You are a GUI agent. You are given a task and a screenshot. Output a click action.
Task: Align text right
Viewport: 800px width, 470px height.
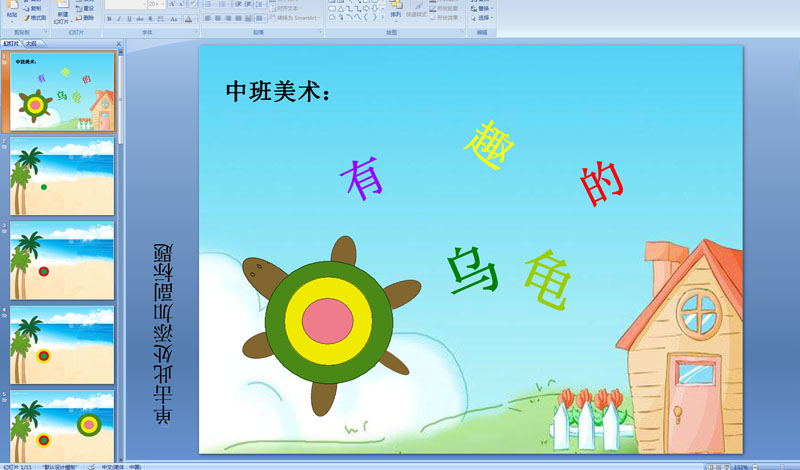(x=228, y=18)
